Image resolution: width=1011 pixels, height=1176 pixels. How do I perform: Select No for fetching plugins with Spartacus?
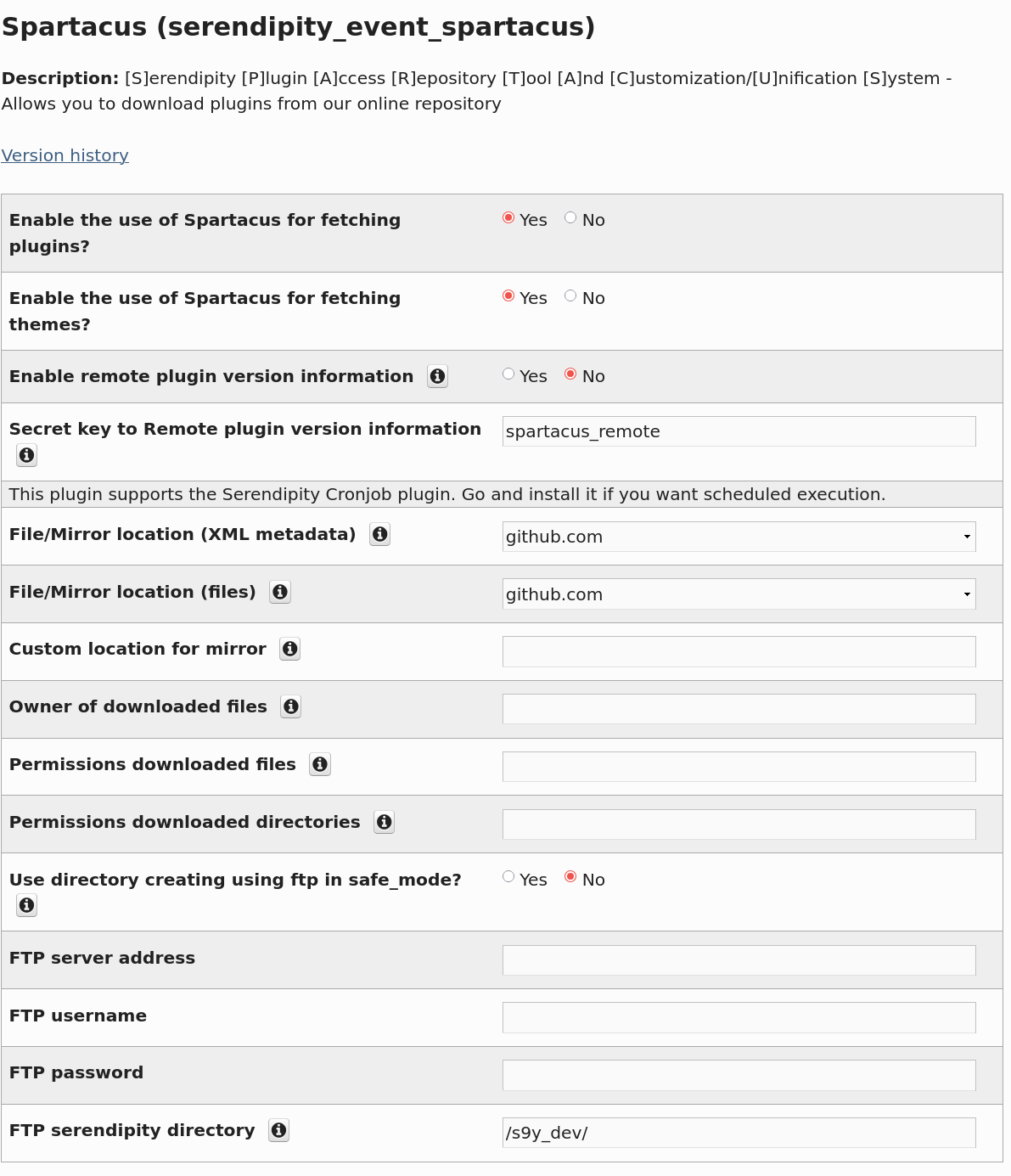(x=570, y=217)
